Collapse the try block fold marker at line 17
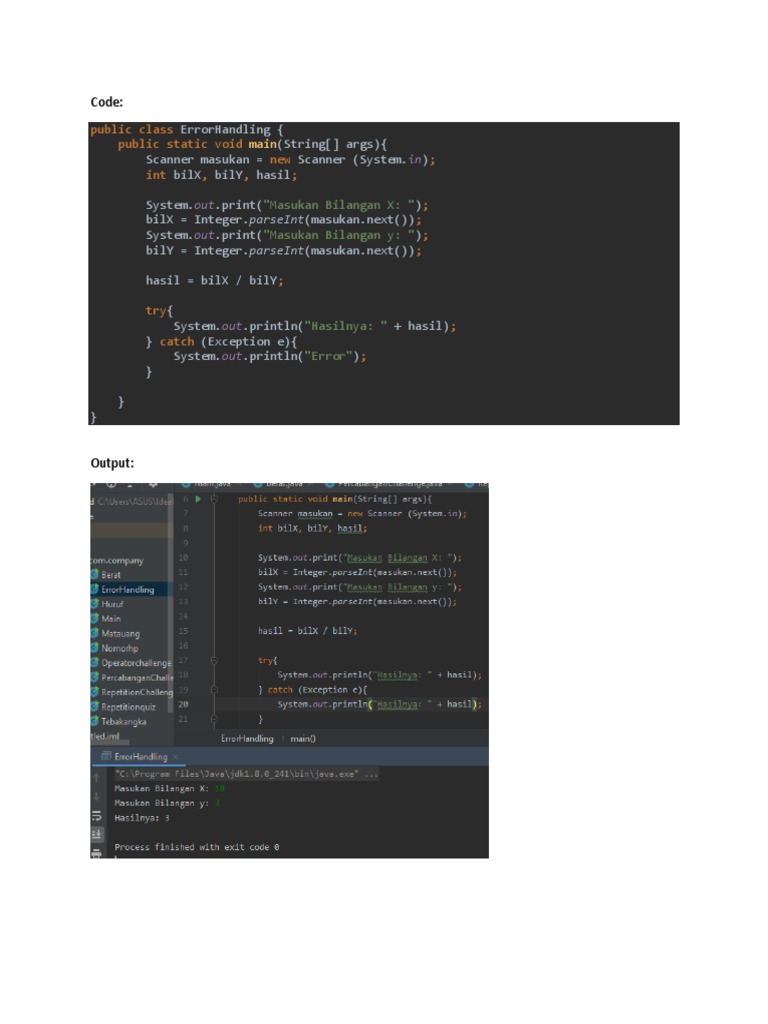Image resolution: width=768 pixels, height=1024 pixels. (214, 660)
